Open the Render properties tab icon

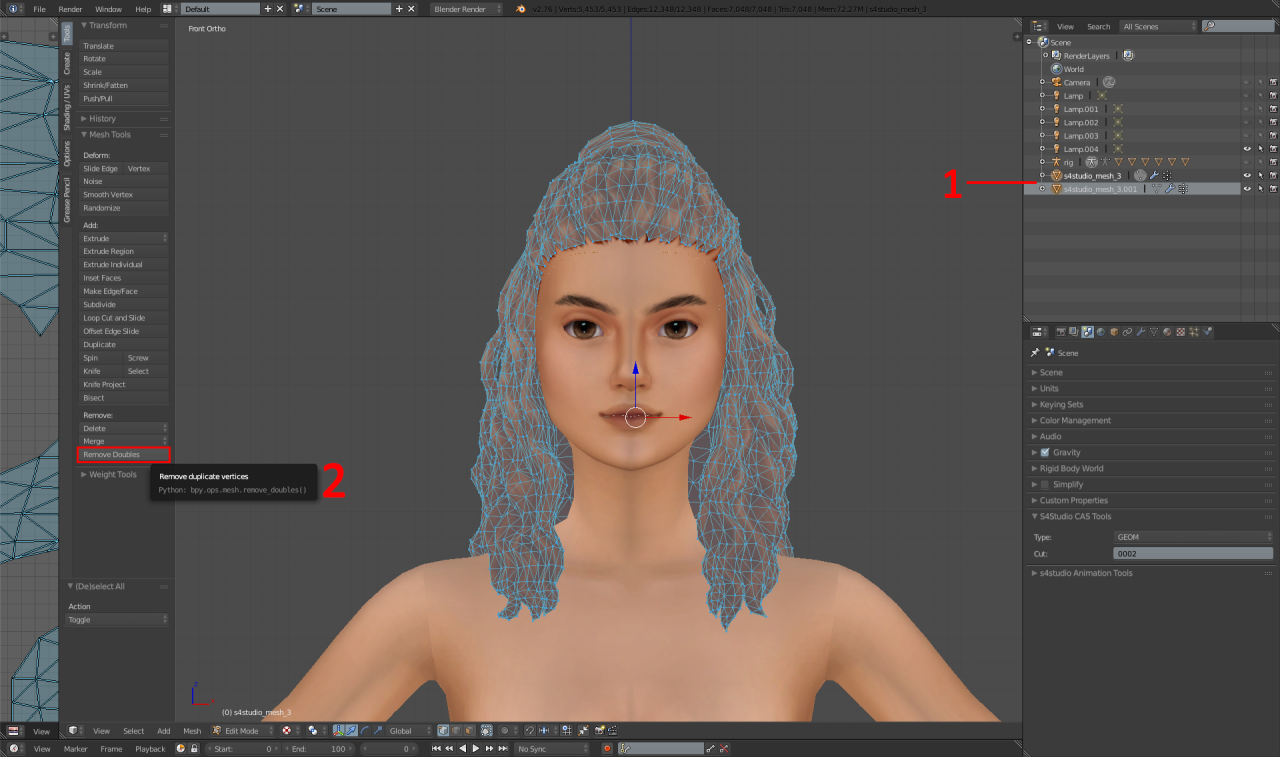(1061, 332)
